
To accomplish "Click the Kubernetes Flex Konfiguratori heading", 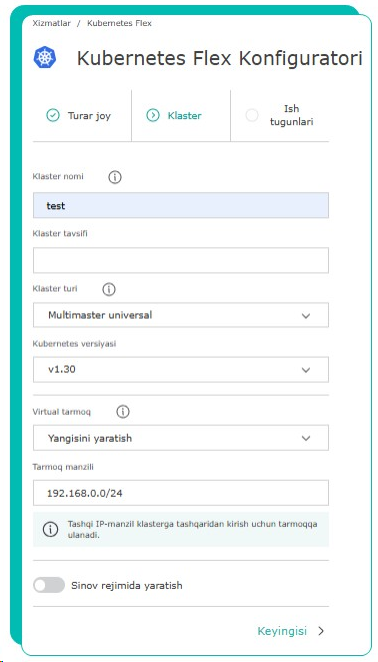I will [220, 58].
